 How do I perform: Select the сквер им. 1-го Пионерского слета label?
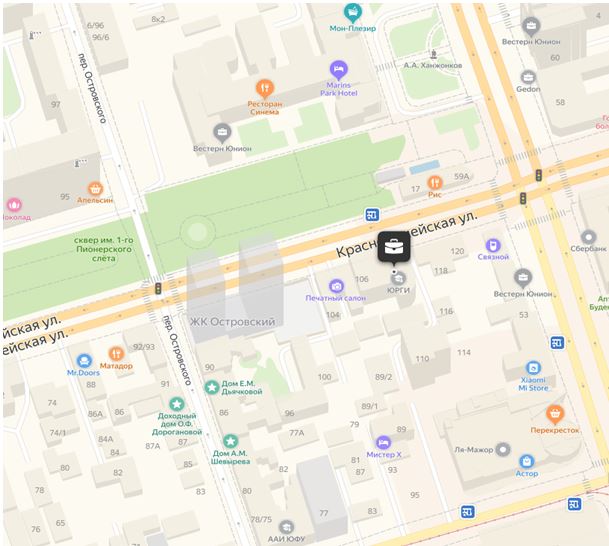point(104,249)
